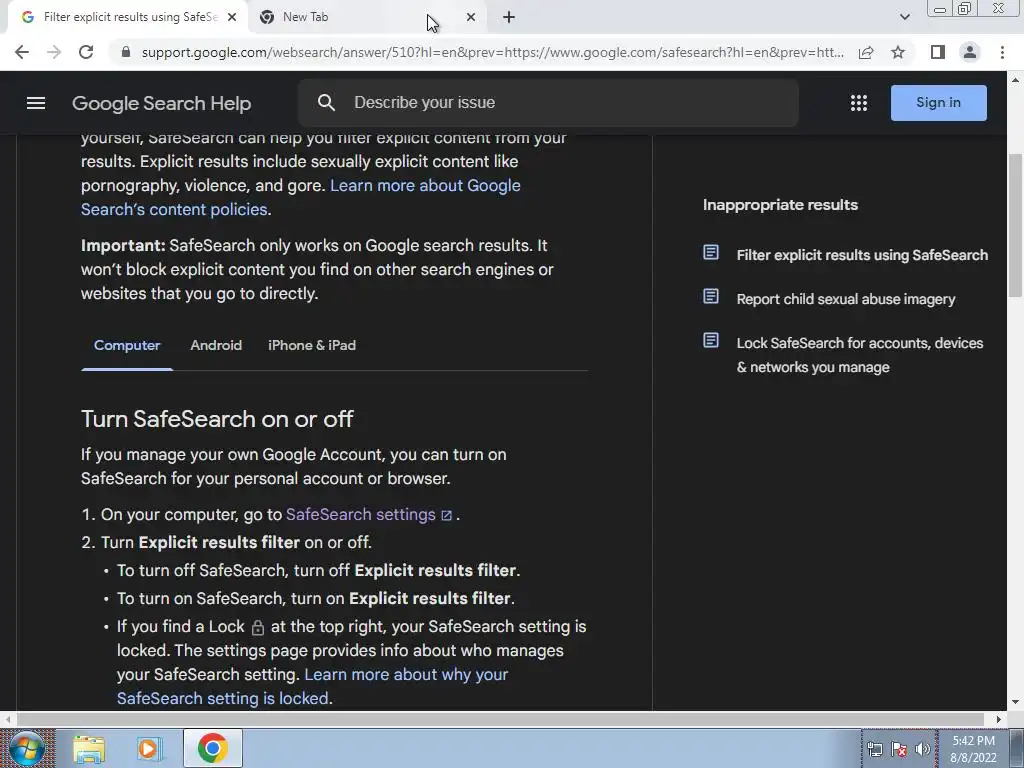Click the horizontal scrollbar thumb
Image resolution: width=1024 pixels, height=768 pixels.
(500, 719)
